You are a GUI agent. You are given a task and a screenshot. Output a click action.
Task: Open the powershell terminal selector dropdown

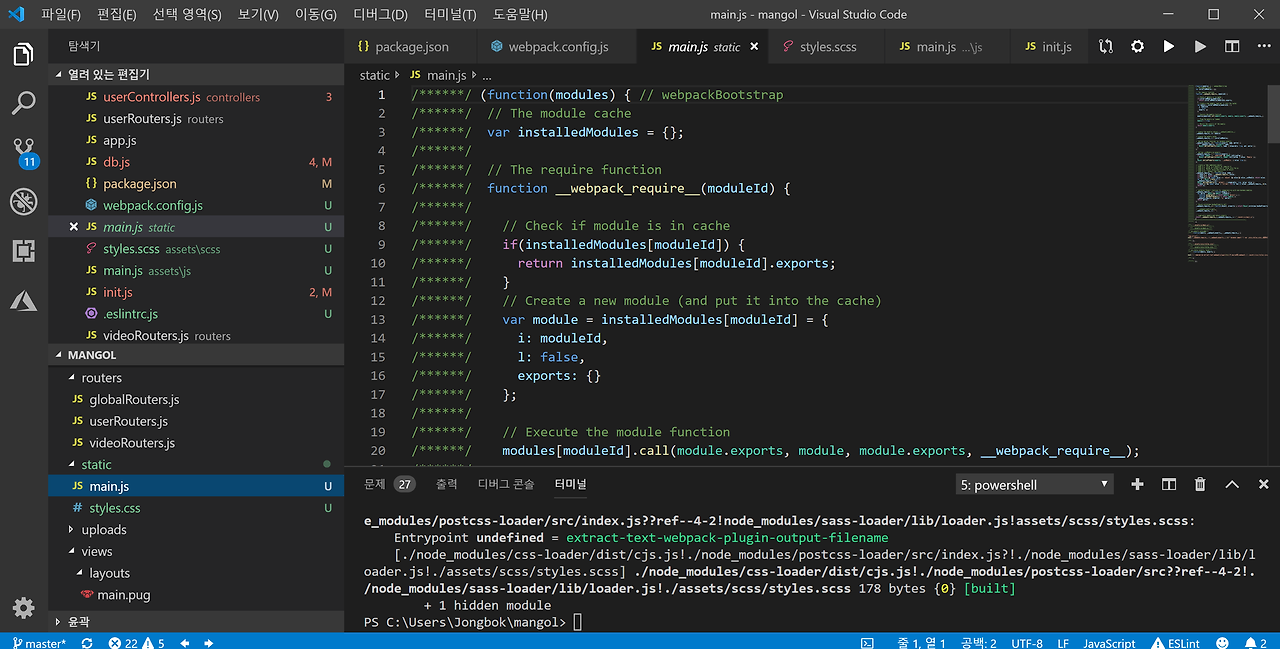(x=1034, y=485)
